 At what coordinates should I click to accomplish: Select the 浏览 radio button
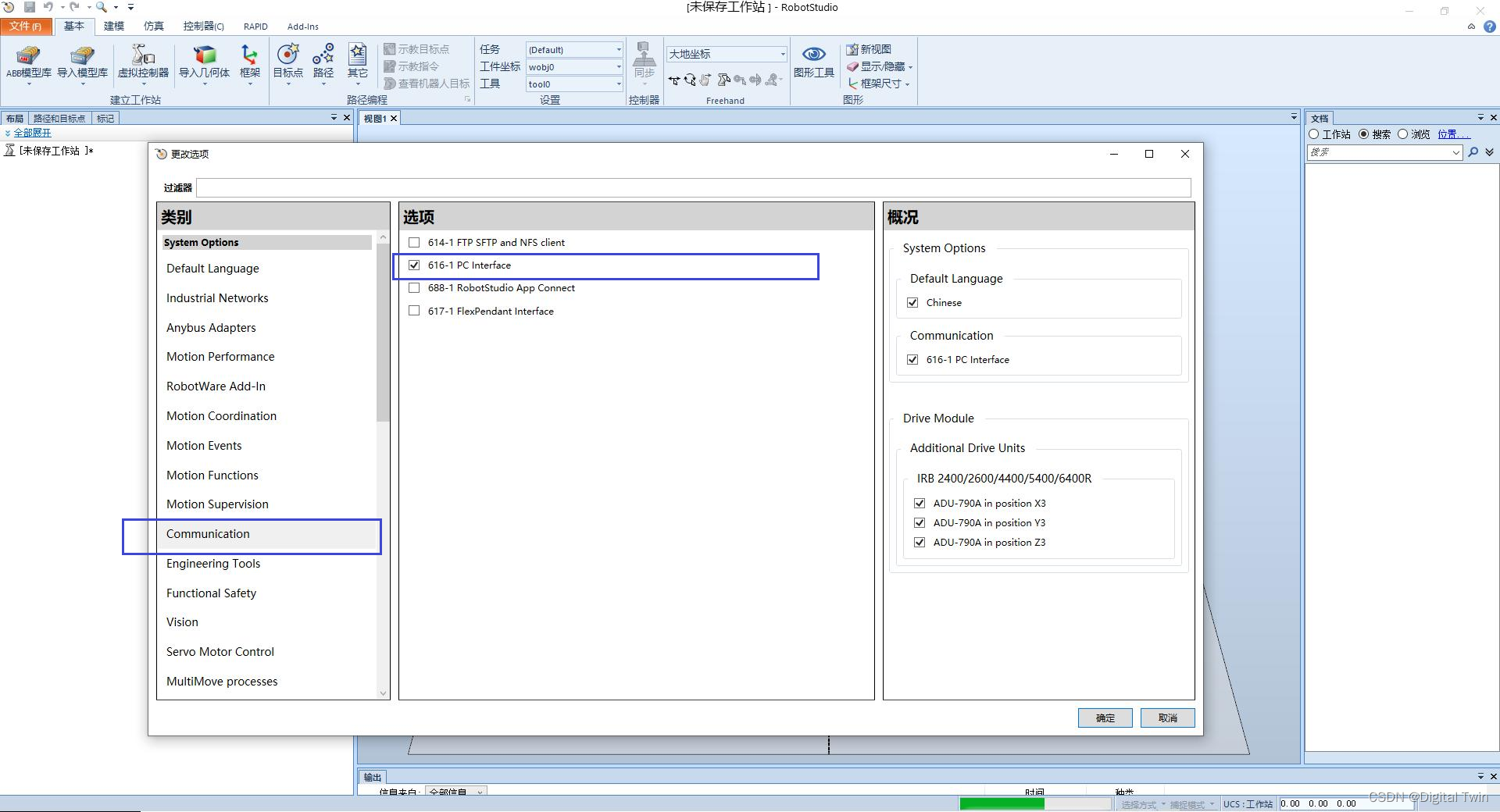1403,134
